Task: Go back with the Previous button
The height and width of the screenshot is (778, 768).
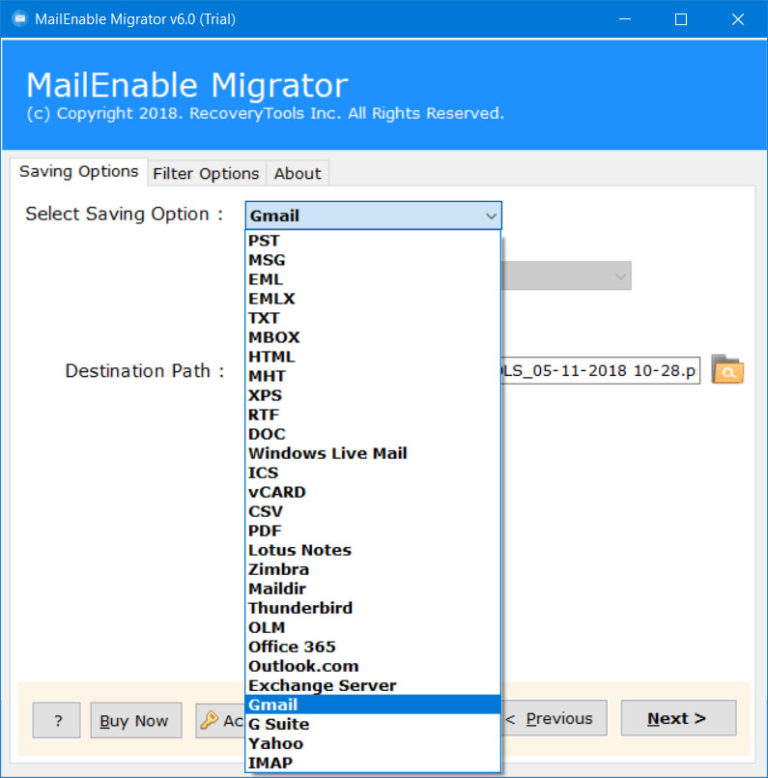Action: pyautogui.click(x=550, y=718)
